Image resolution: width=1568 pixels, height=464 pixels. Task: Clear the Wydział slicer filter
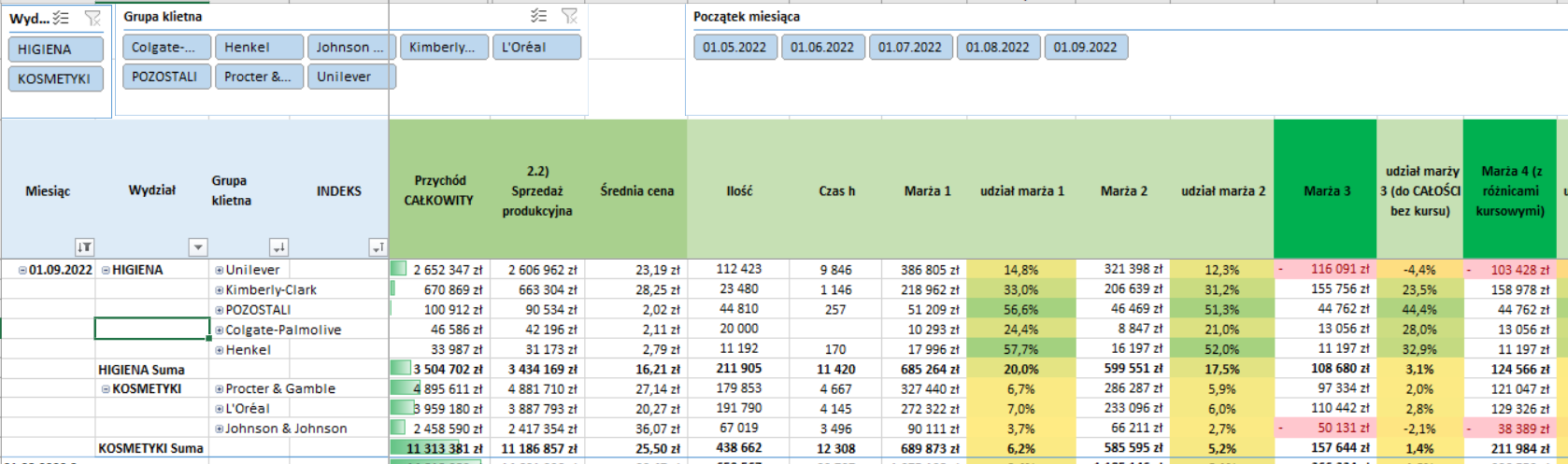tap(92, 18)
